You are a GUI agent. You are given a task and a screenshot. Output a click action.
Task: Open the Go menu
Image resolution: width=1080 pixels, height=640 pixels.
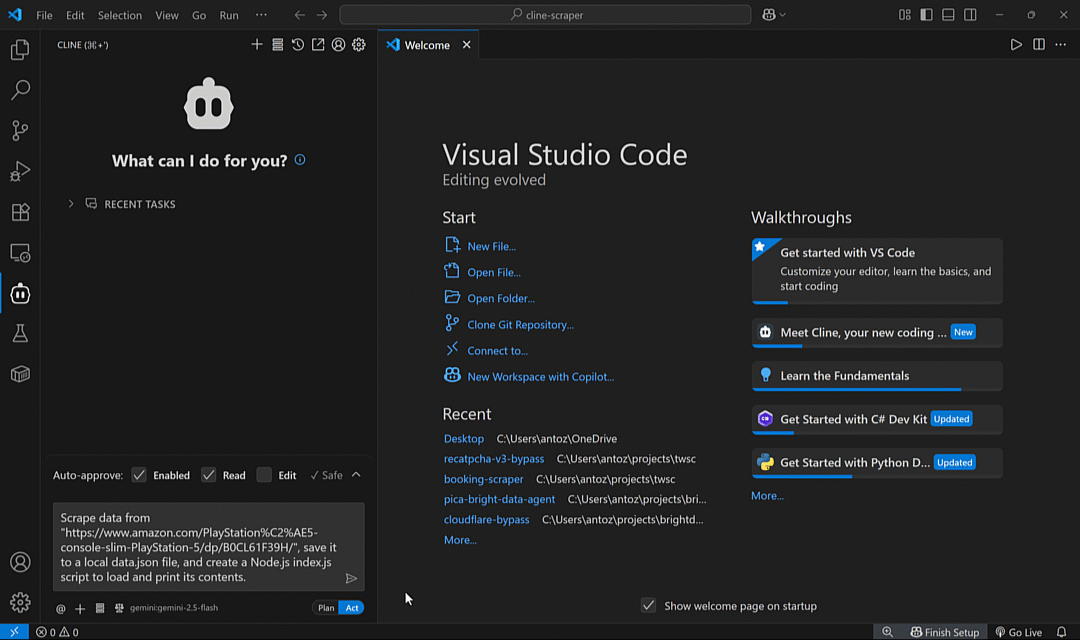pyautogui.click(x=199, y=14)
